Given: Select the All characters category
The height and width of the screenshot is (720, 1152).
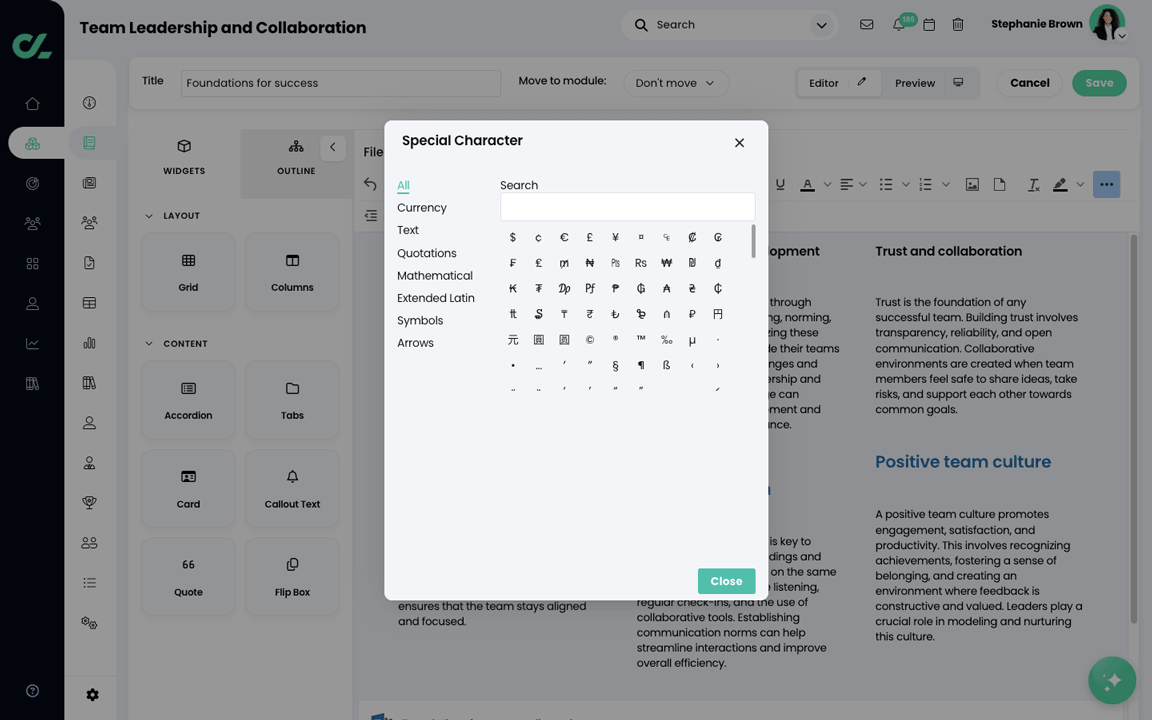Looking at the screenshot, I should [403, 185].
